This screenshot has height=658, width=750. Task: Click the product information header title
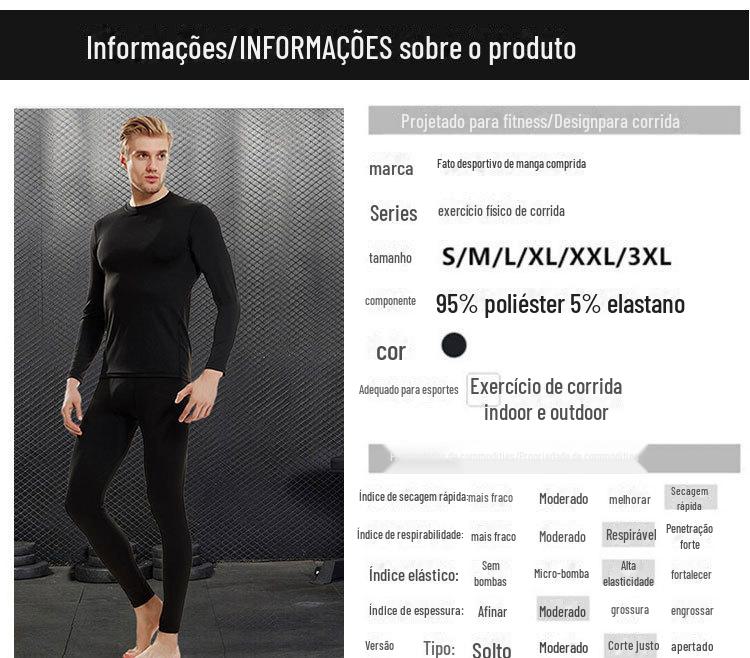coord(331,48)
